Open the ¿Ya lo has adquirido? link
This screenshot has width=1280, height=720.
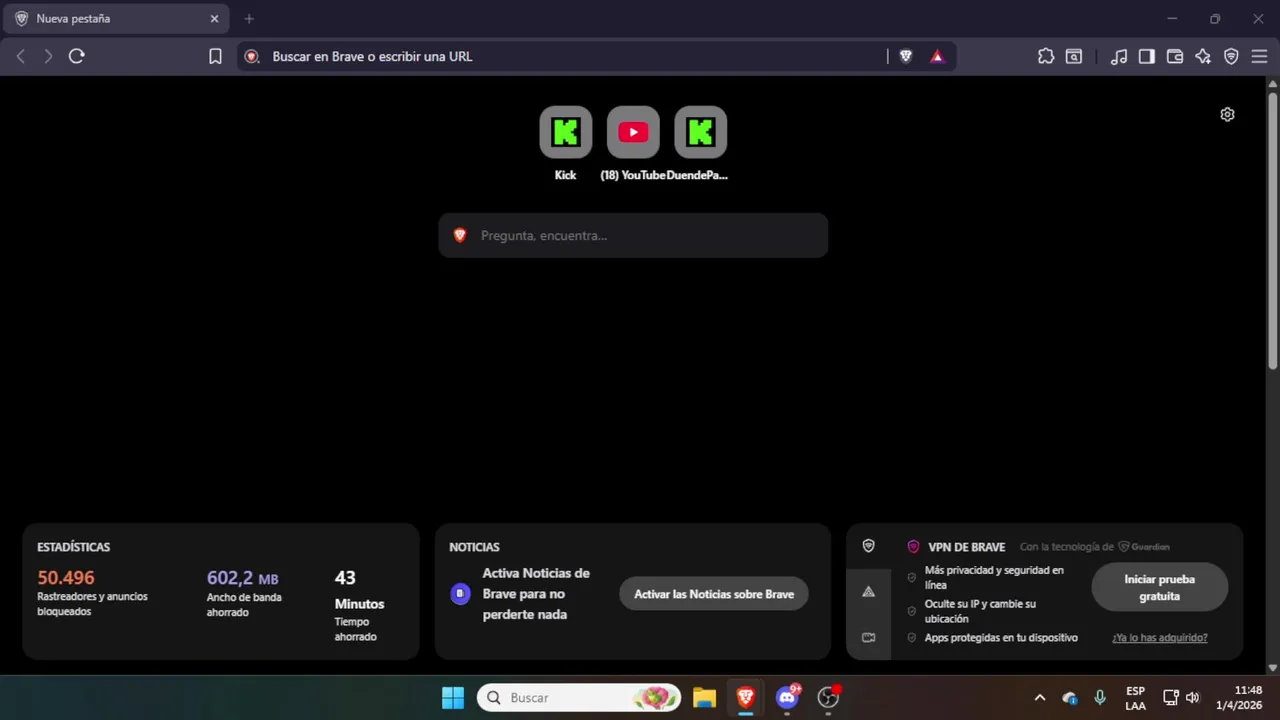click(x=1159, y=638)
